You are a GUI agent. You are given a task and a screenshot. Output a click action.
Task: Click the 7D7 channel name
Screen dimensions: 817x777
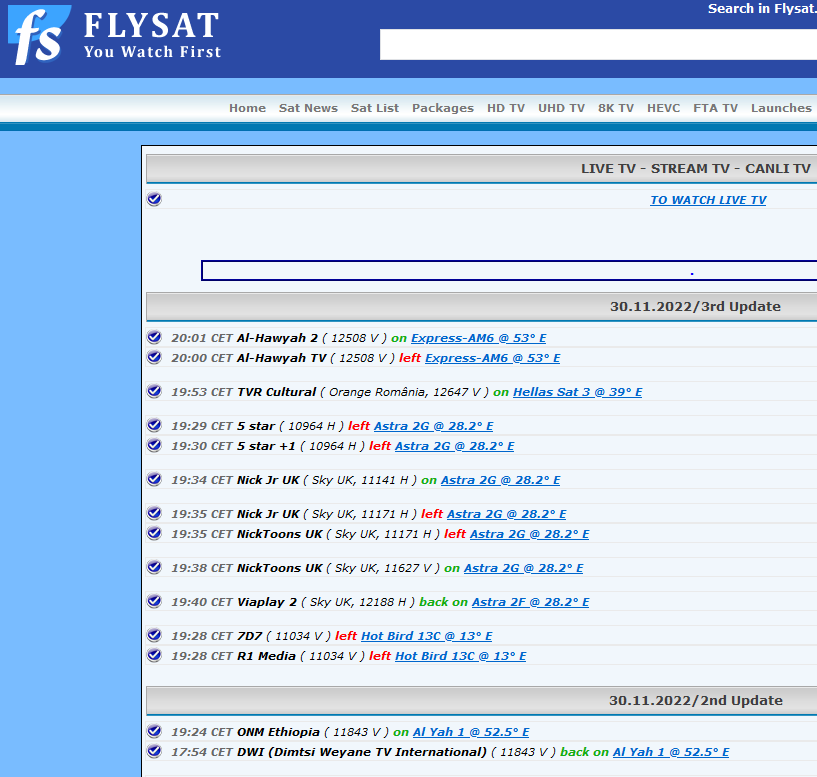[x=250, y=636]
